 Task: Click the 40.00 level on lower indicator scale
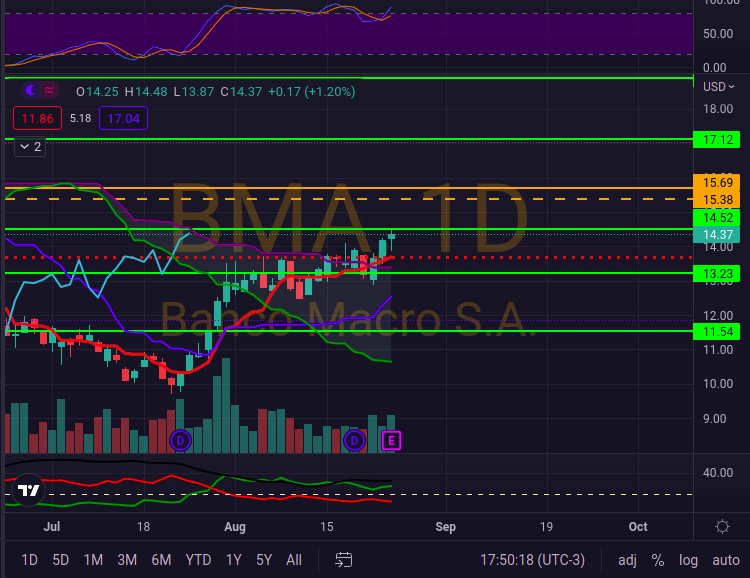718,473
